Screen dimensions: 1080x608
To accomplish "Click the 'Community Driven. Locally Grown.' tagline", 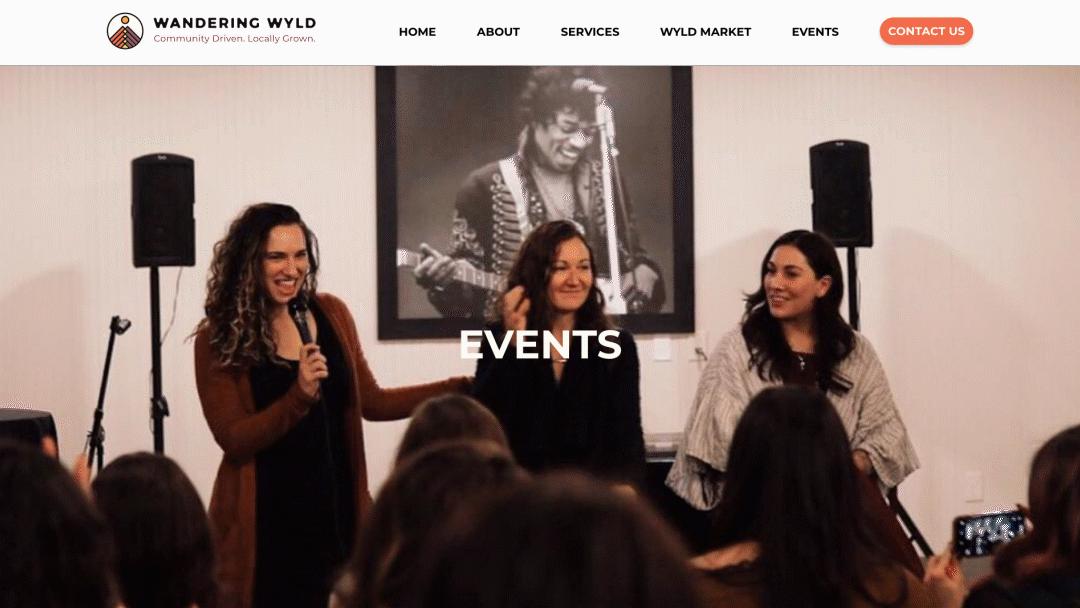I will click(234, 39).
